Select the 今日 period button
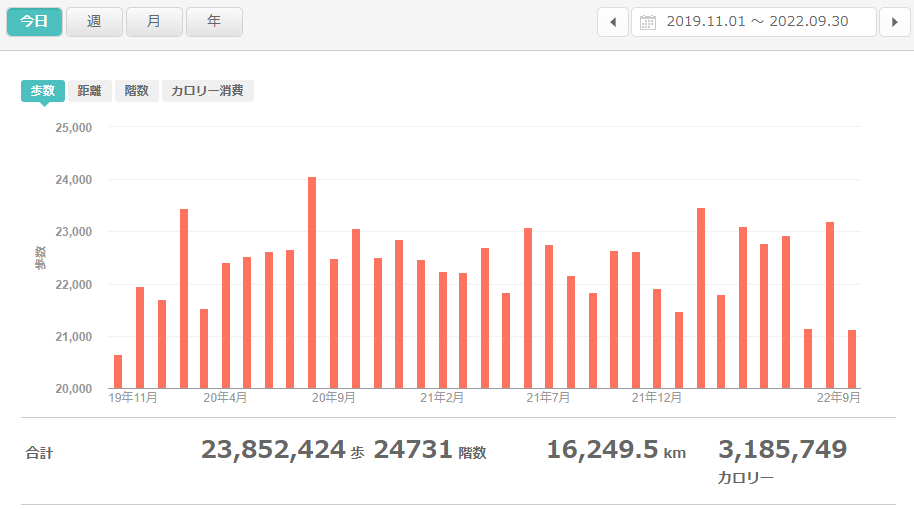This screenshot has width=914, height=509. [x=34, y=22]
